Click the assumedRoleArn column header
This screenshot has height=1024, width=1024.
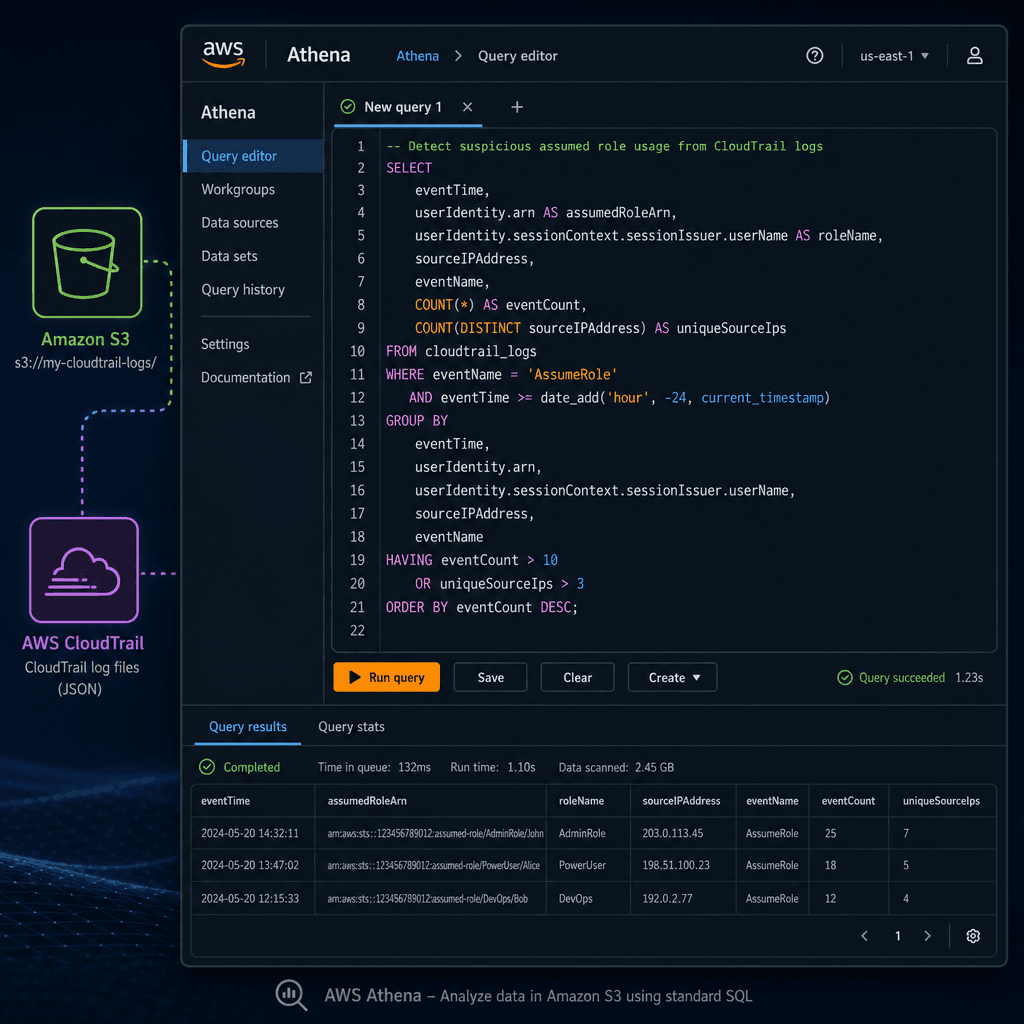click(367, 801)
